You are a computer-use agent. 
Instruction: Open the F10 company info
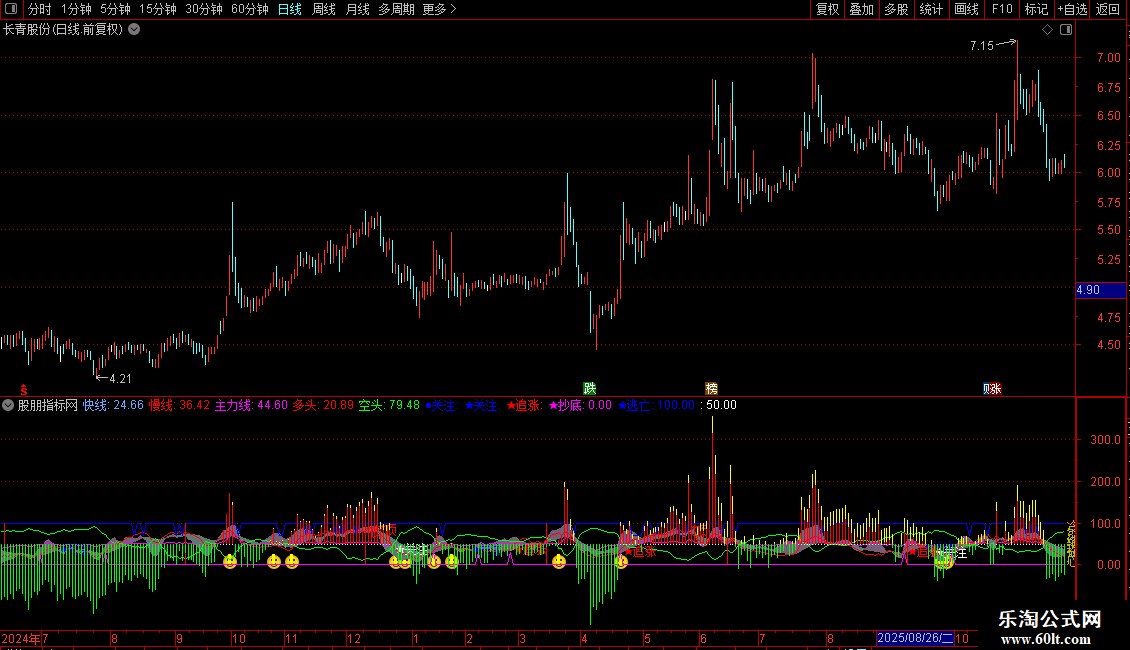point(1002,9)
